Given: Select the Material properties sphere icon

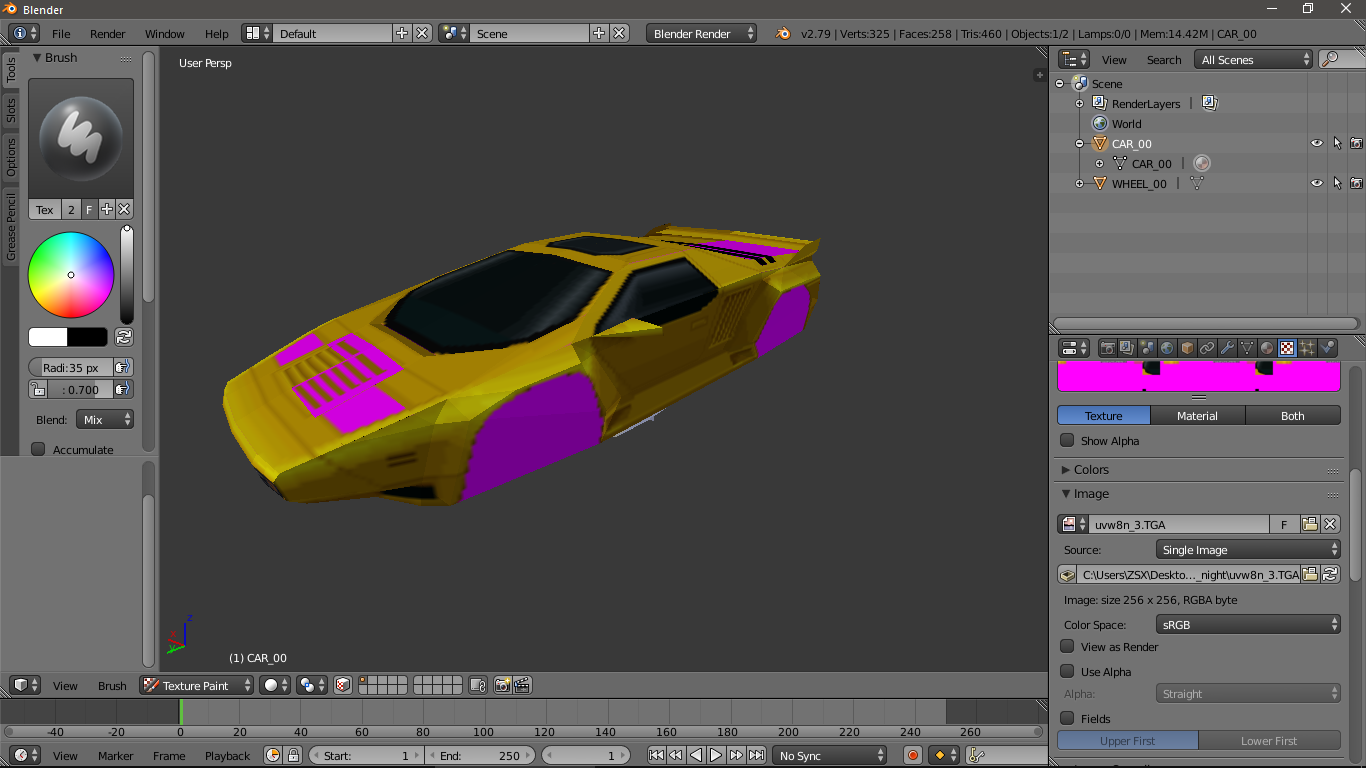Looking at the screenshot, I should (1267, 348).
